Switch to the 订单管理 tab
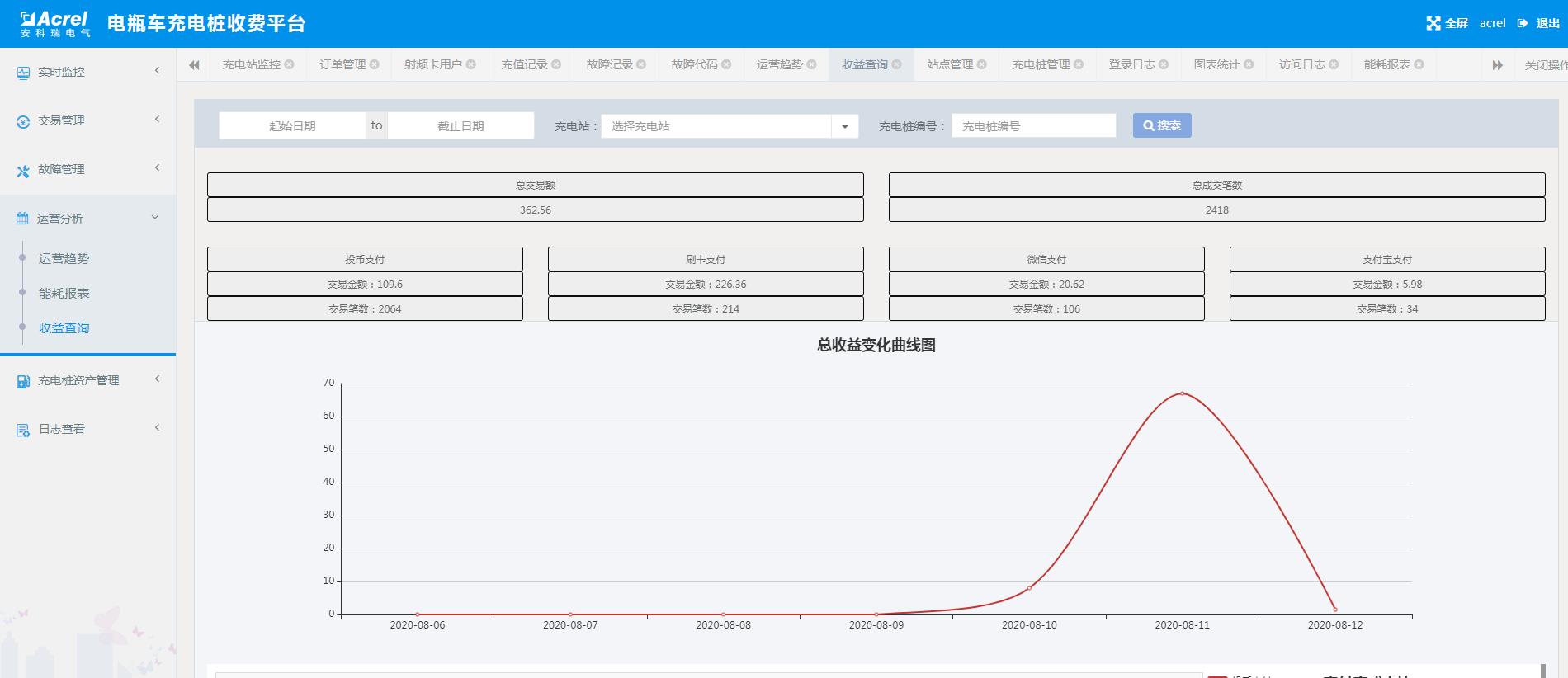This screenshot has width=1568, height=678. pyautogui.click(x=342, y=64)
